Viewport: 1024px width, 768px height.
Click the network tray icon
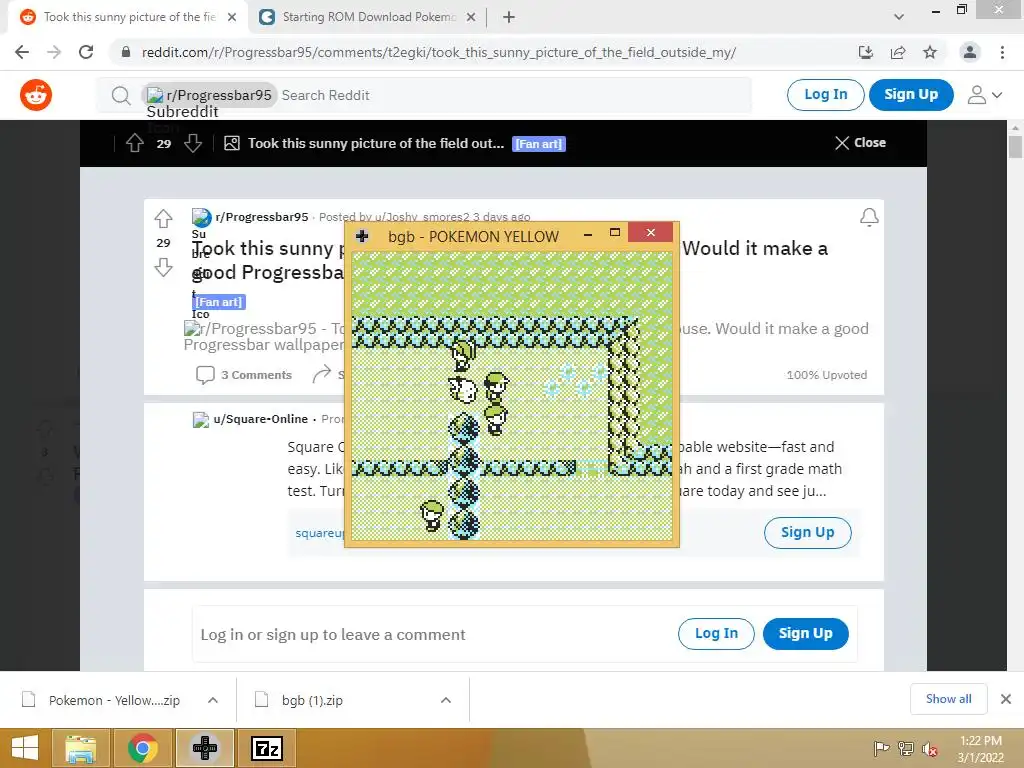tap(906, 749)
